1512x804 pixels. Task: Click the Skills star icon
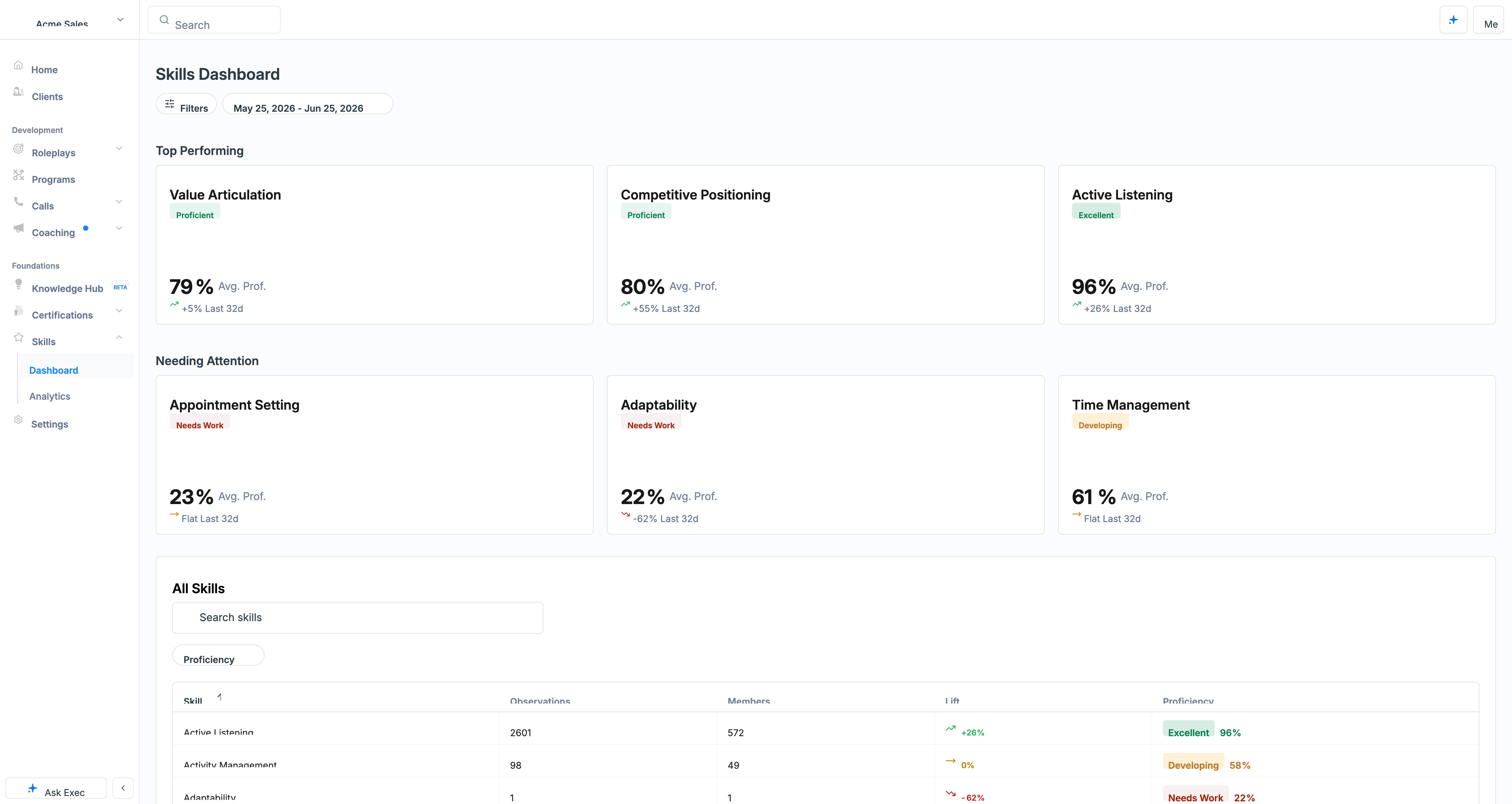[18, 337]
